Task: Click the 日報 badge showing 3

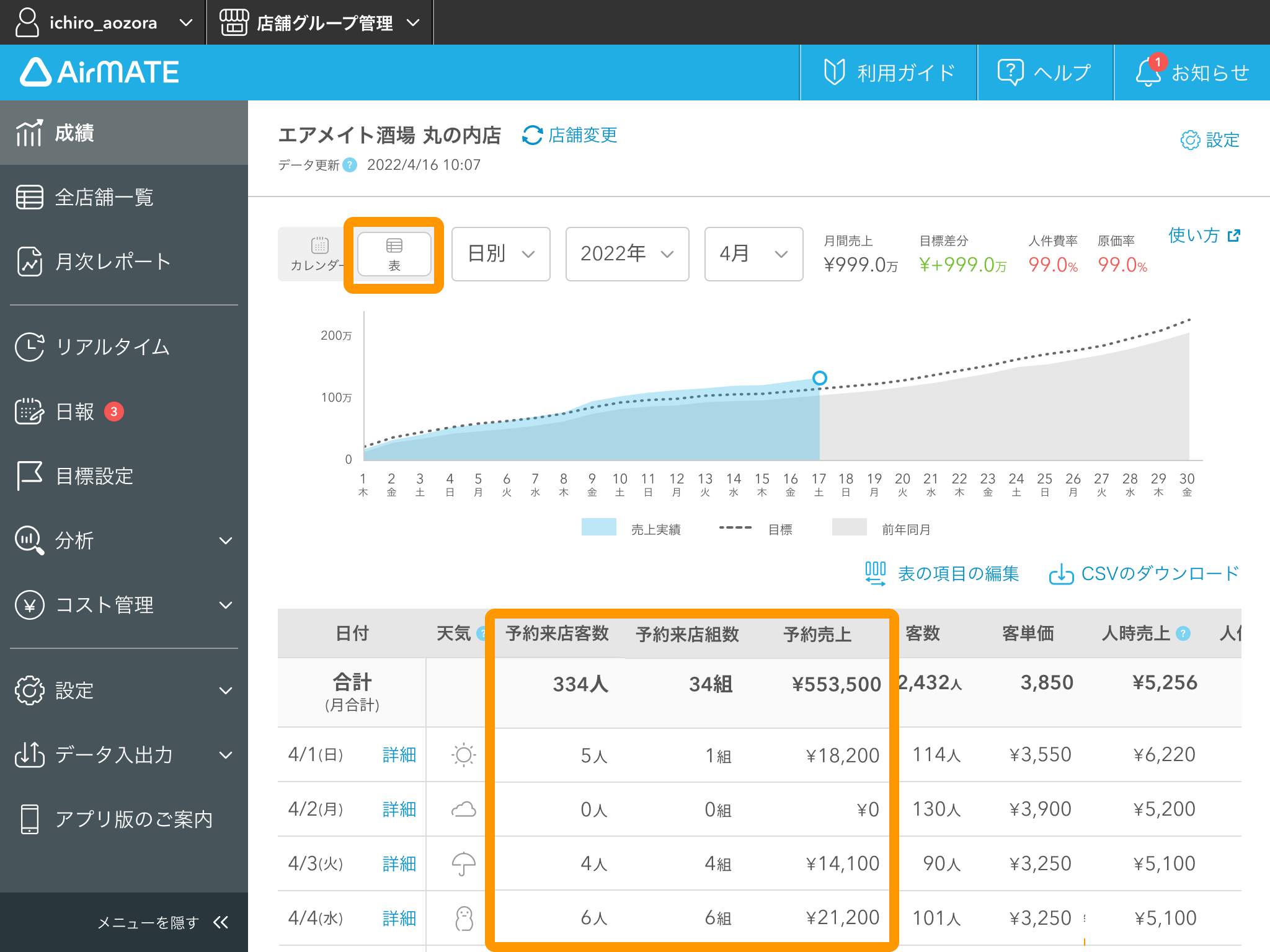Action: pyautogui.click(x=114, y=412)
